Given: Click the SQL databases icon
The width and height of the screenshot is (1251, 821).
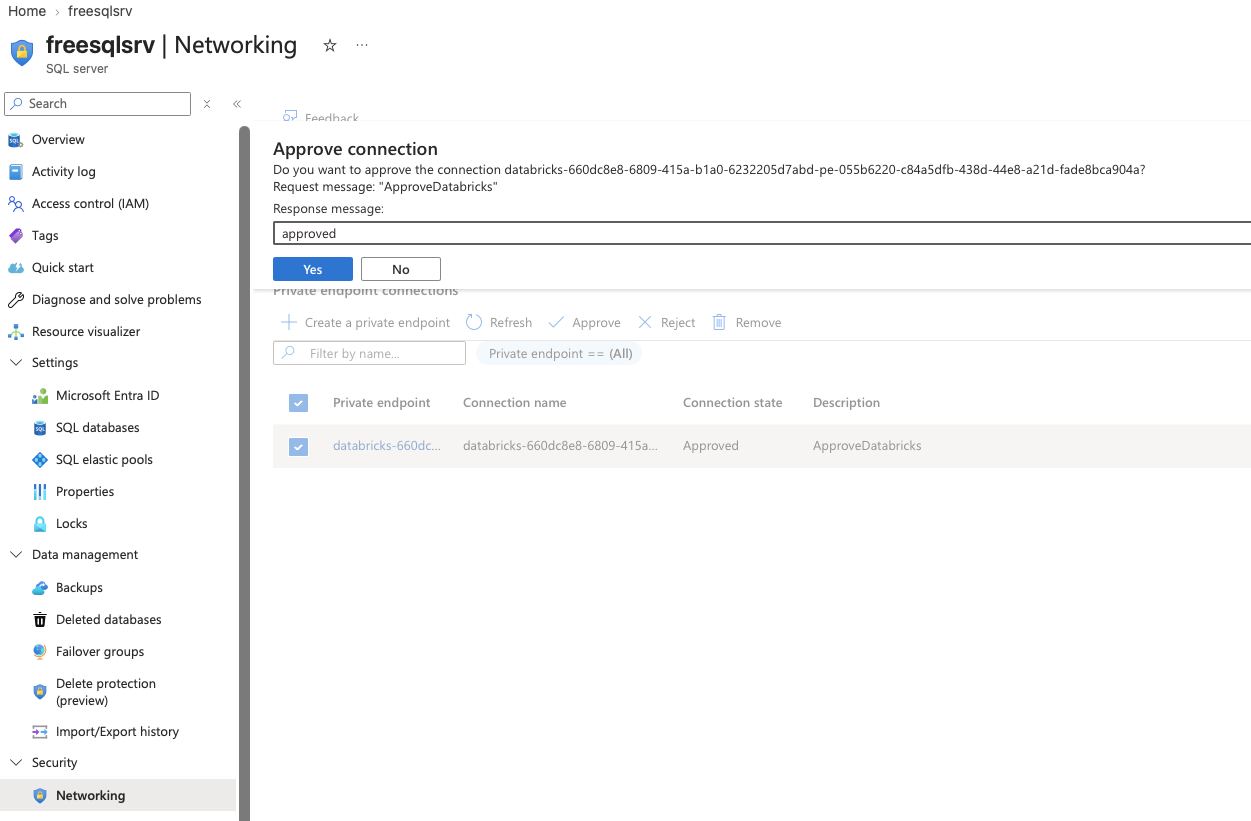Looking at the screenshot, I should pyautogui.click(x=40, y=428).
